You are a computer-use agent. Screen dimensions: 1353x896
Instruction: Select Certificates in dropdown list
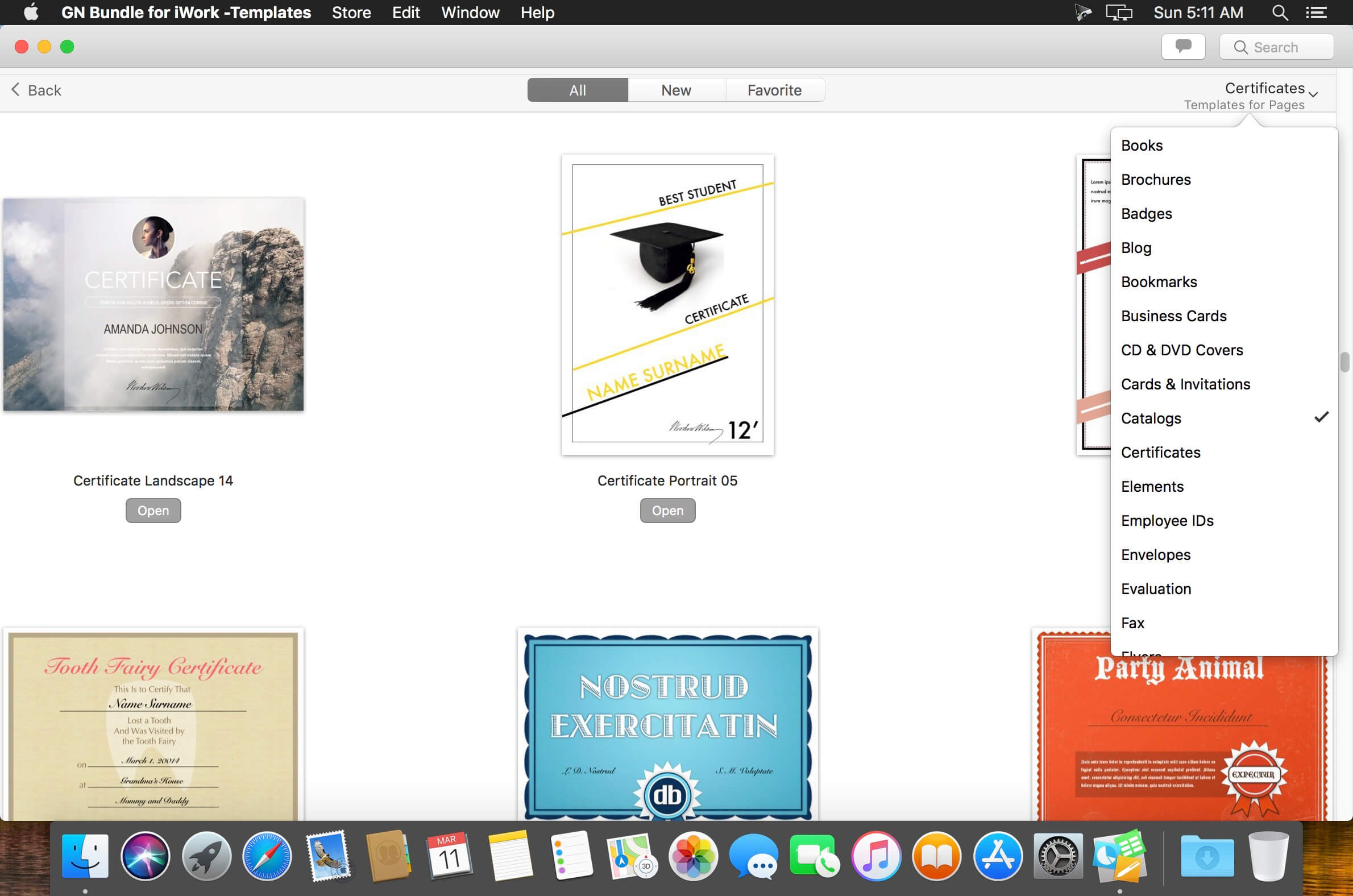click(1224, 452)
